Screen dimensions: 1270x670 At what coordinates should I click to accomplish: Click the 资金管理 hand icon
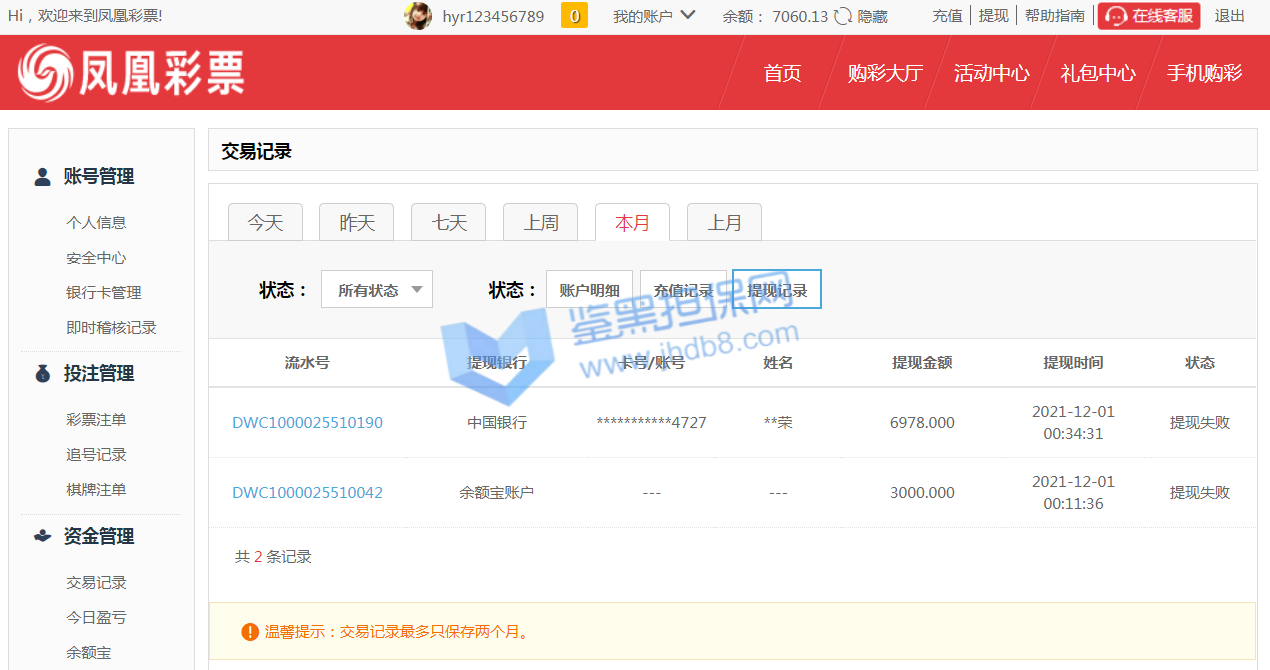pyautogui.click(x=42, y=536)
